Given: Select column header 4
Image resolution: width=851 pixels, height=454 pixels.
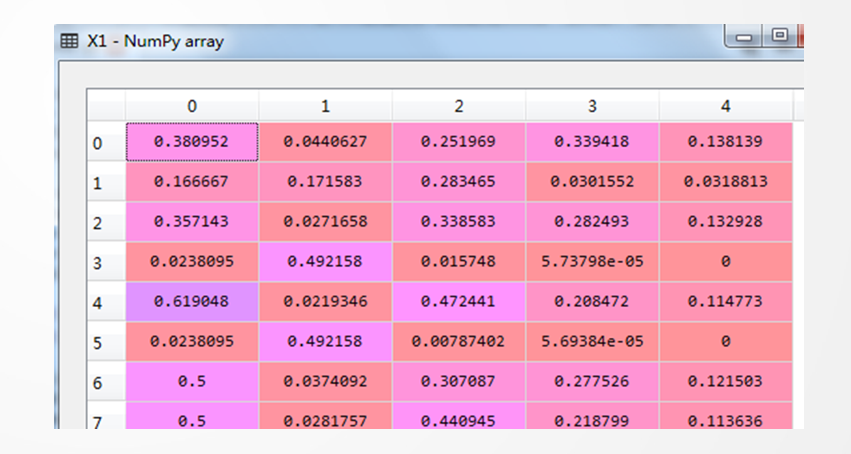Looking at the screenshot, I should pyautogui.click(x=726, y=106).
